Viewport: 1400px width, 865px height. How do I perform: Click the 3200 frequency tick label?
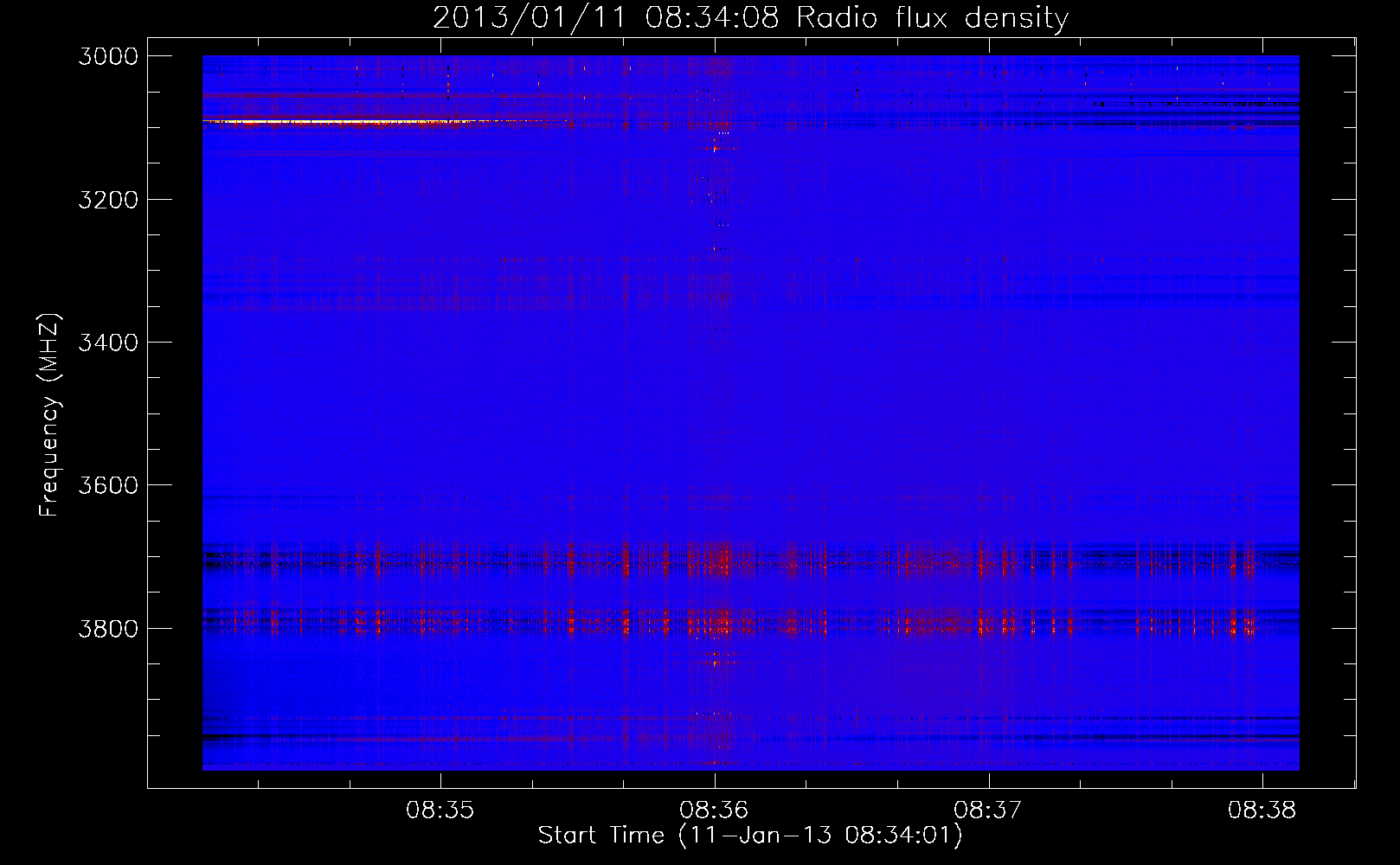tap(108, 200)
